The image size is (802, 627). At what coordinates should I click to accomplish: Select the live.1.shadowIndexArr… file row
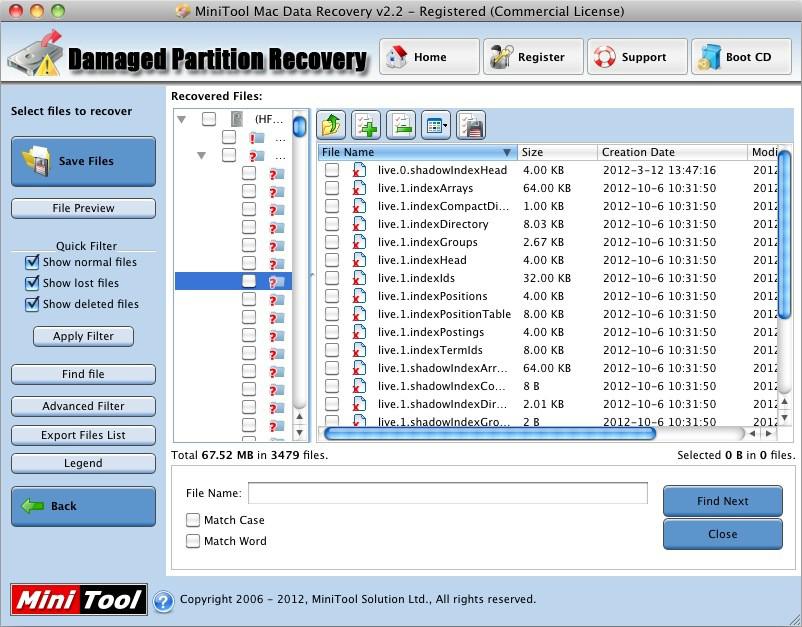547,368
